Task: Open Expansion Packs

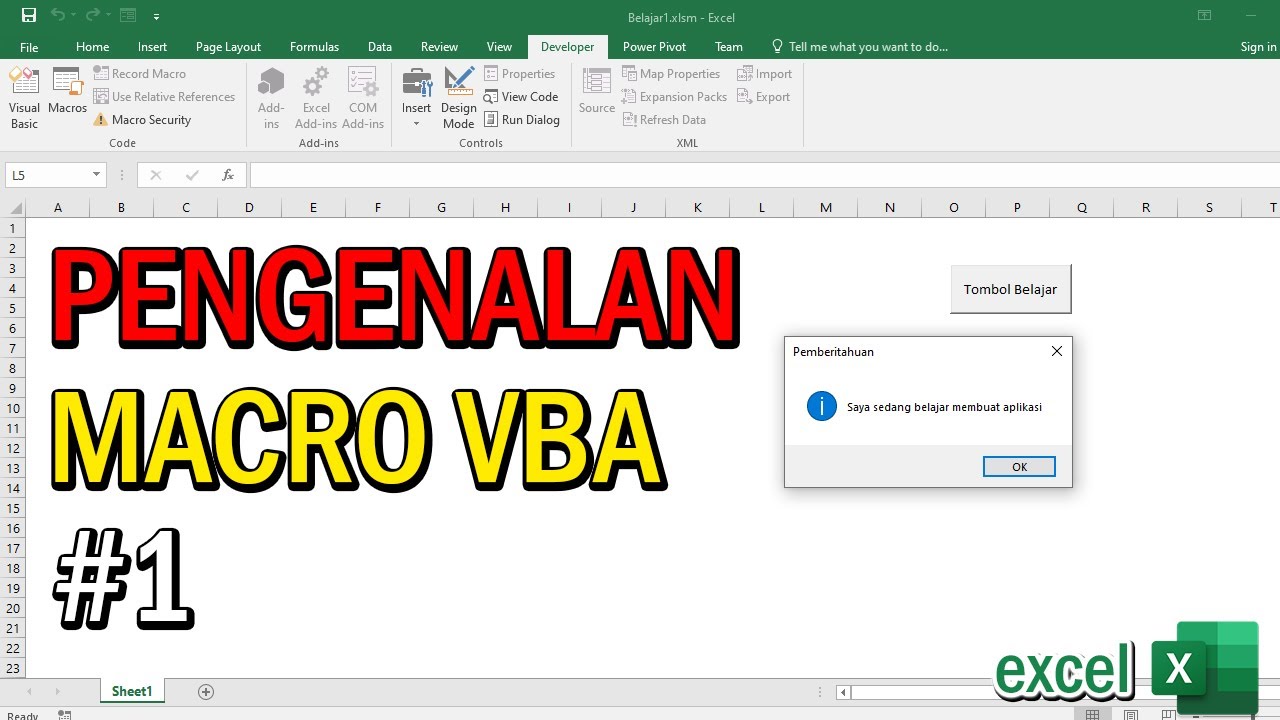Action: (x=674, y=97)
